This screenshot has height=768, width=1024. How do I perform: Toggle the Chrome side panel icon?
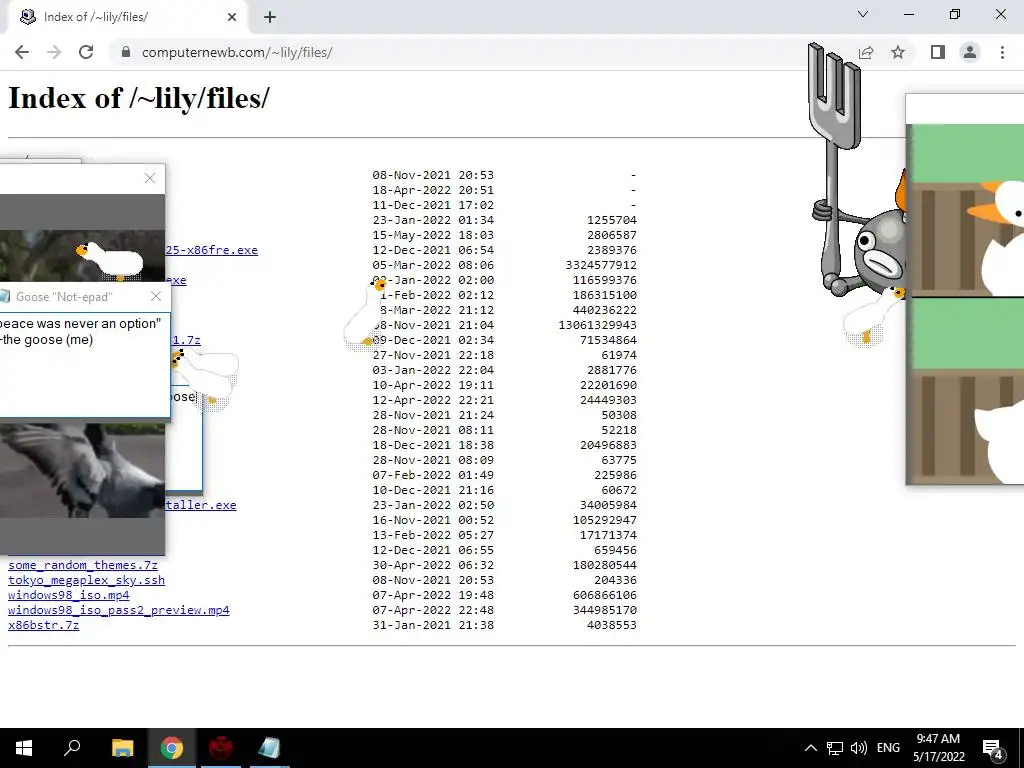(938, 52)
